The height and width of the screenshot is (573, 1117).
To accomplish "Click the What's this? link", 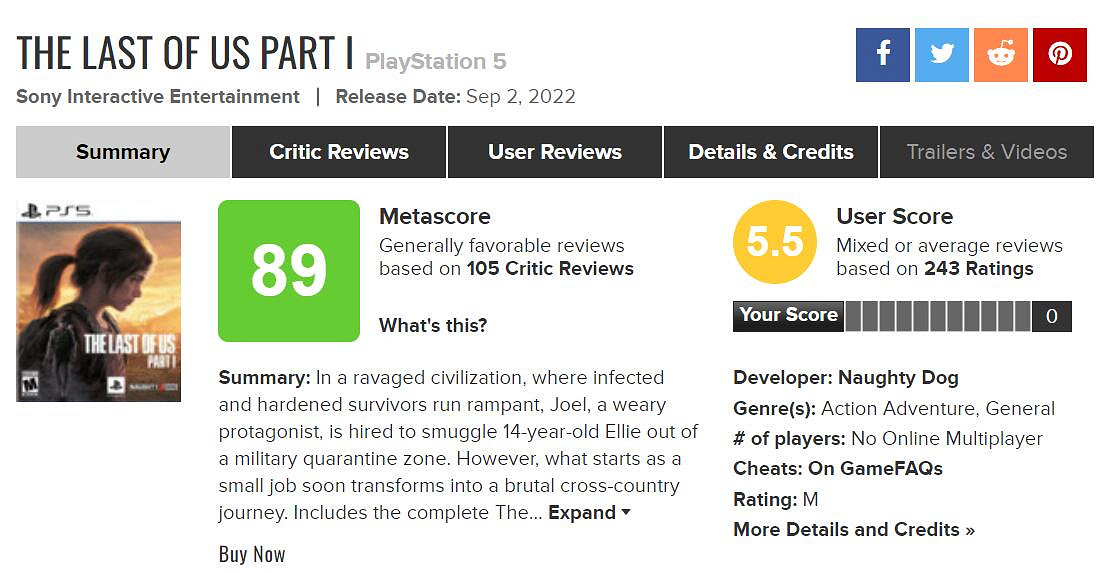I will (433, 325).
